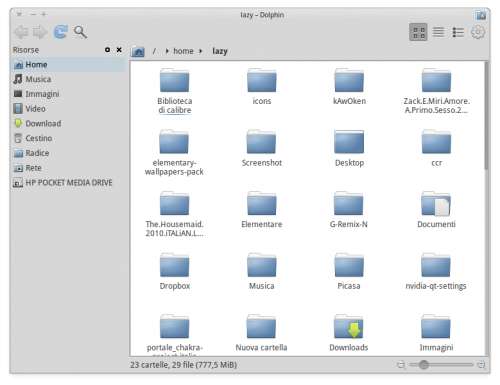Screen dimensions: 500x385
Task: Open Download in the places panel
Action: (x=69, y=124)
